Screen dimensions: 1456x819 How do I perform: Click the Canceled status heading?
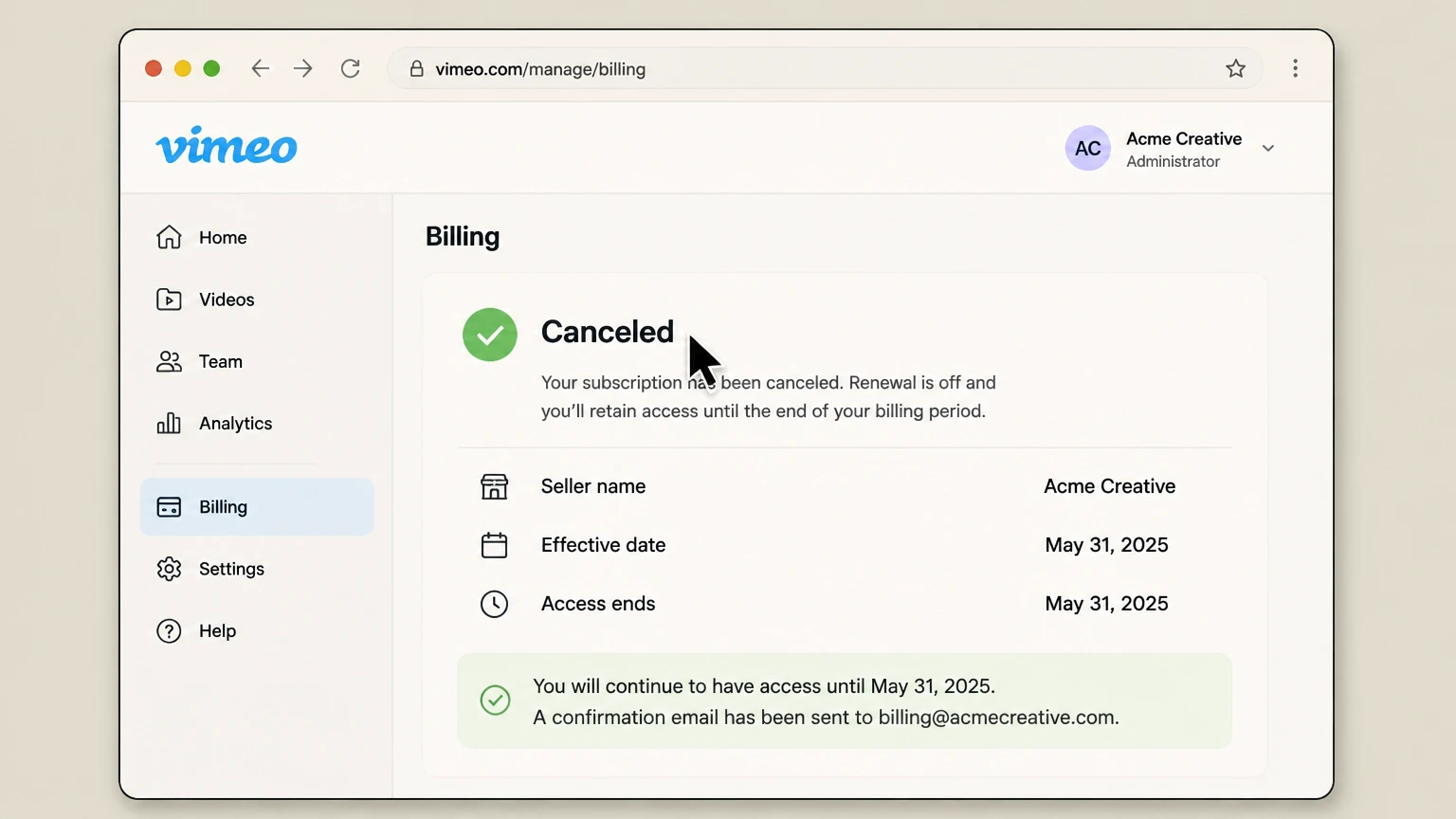click(608, 332)
